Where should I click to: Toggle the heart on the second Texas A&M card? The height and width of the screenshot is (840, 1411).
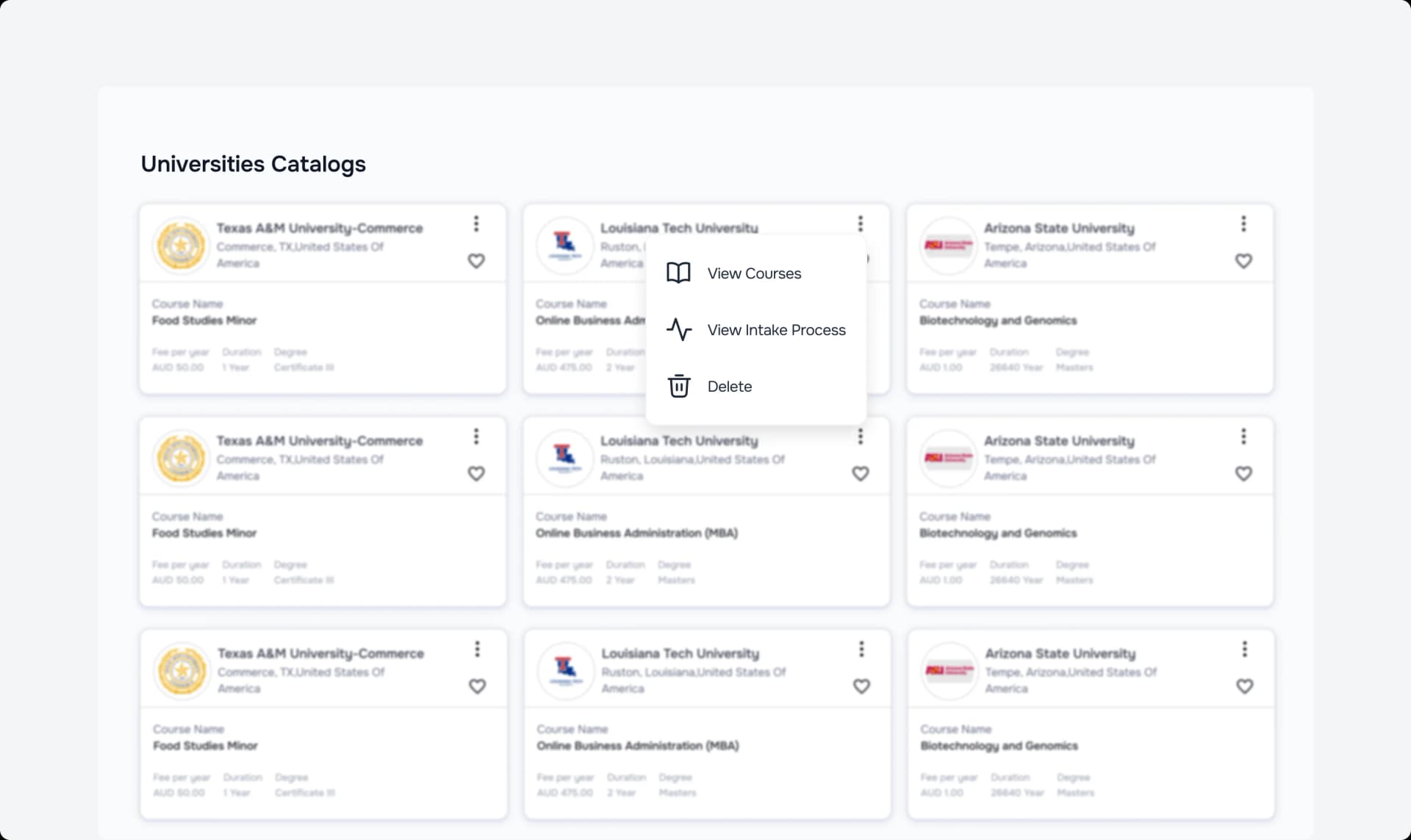coord(476,473)
